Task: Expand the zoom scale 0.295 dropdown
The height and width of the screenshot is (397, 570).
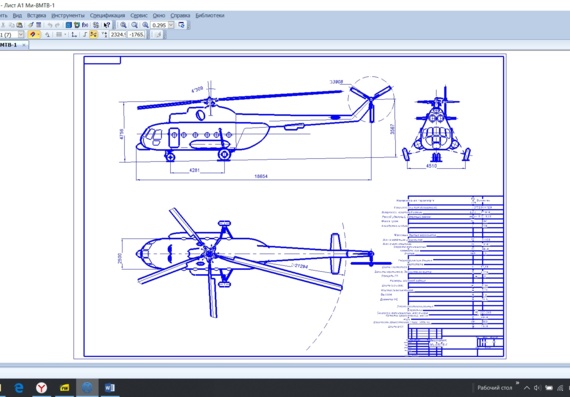Action: tap(171, 25)
